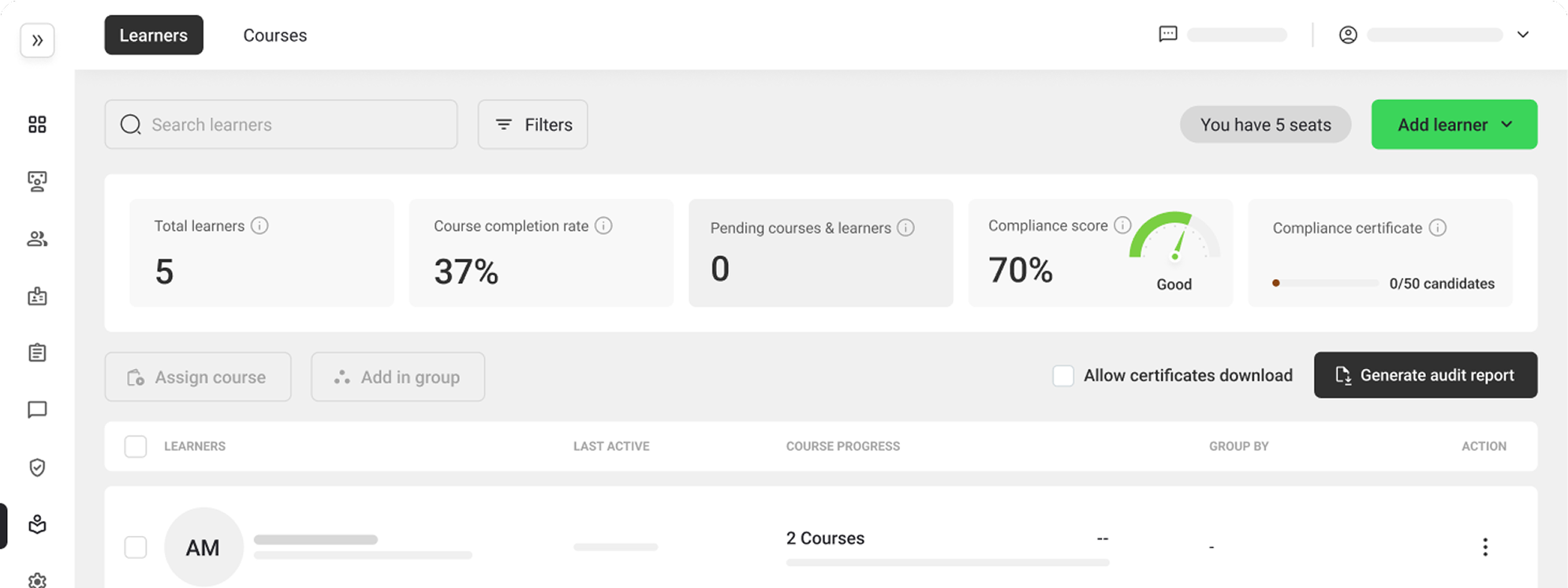The height and width of the screenshot is (588, 1568).
Task: Open action menu for learner AM
Action: tap(1484, 547)
